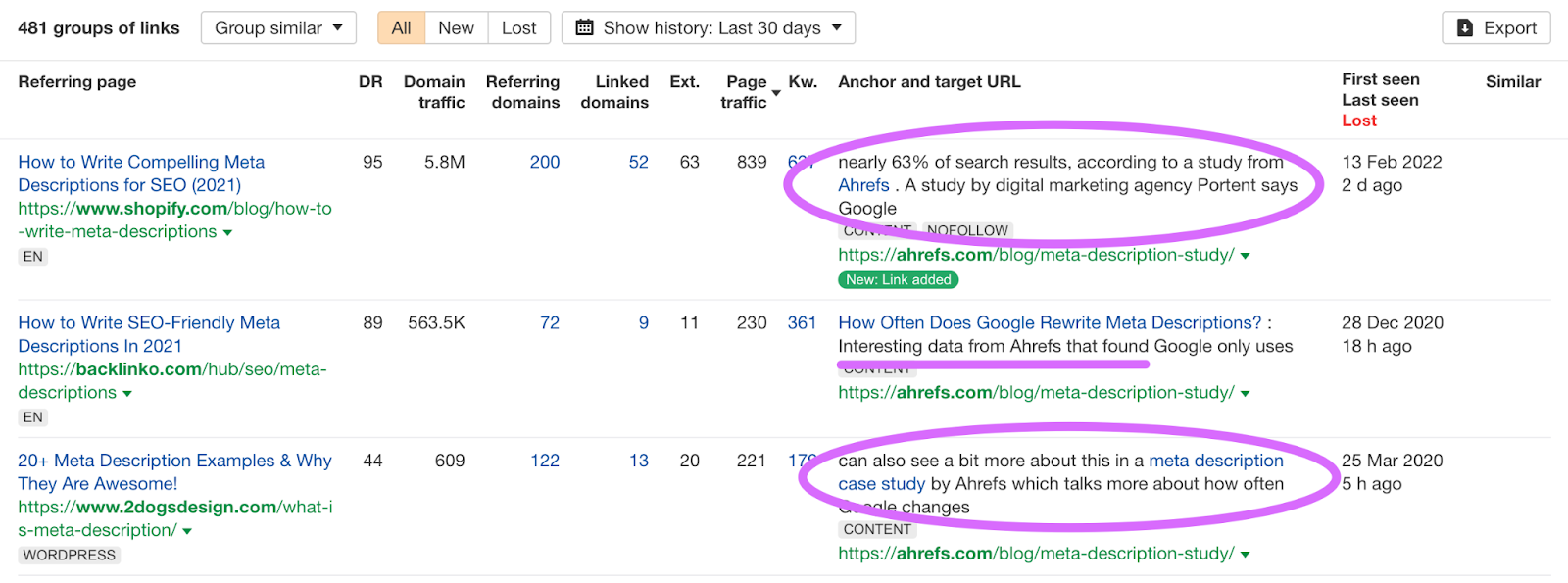
Task: Click the 5.8M domain traffic value
Action: click(445, 162)
